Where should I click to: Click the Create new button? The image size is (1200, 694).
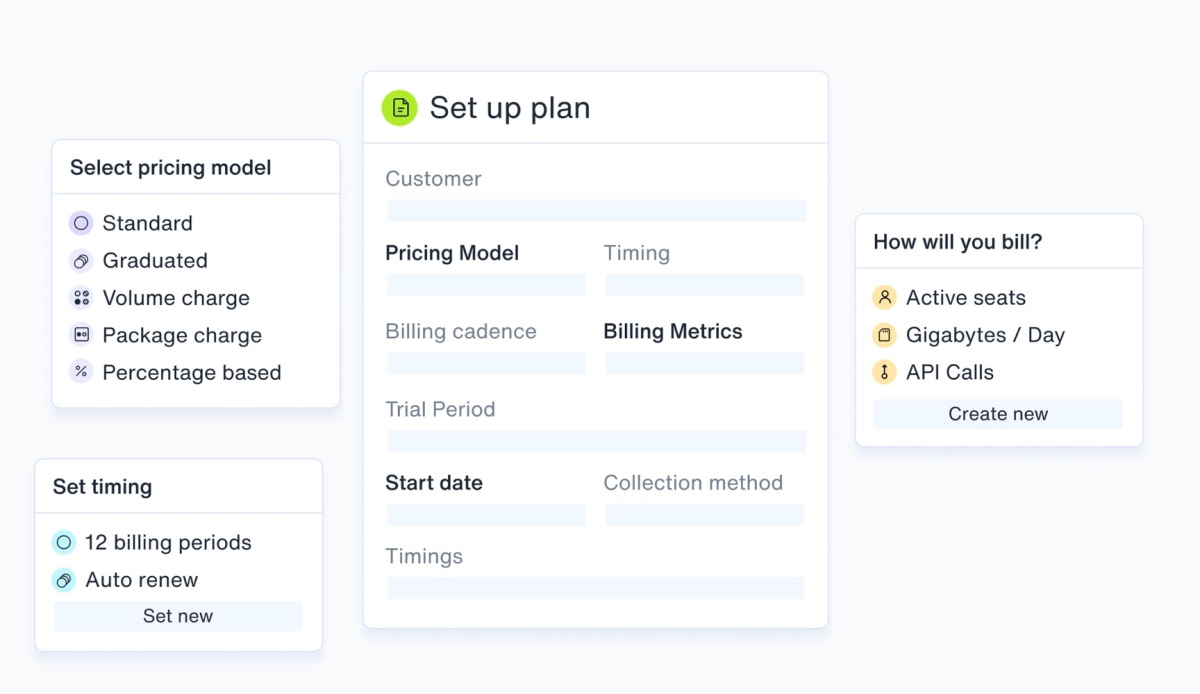pos(998,413)
